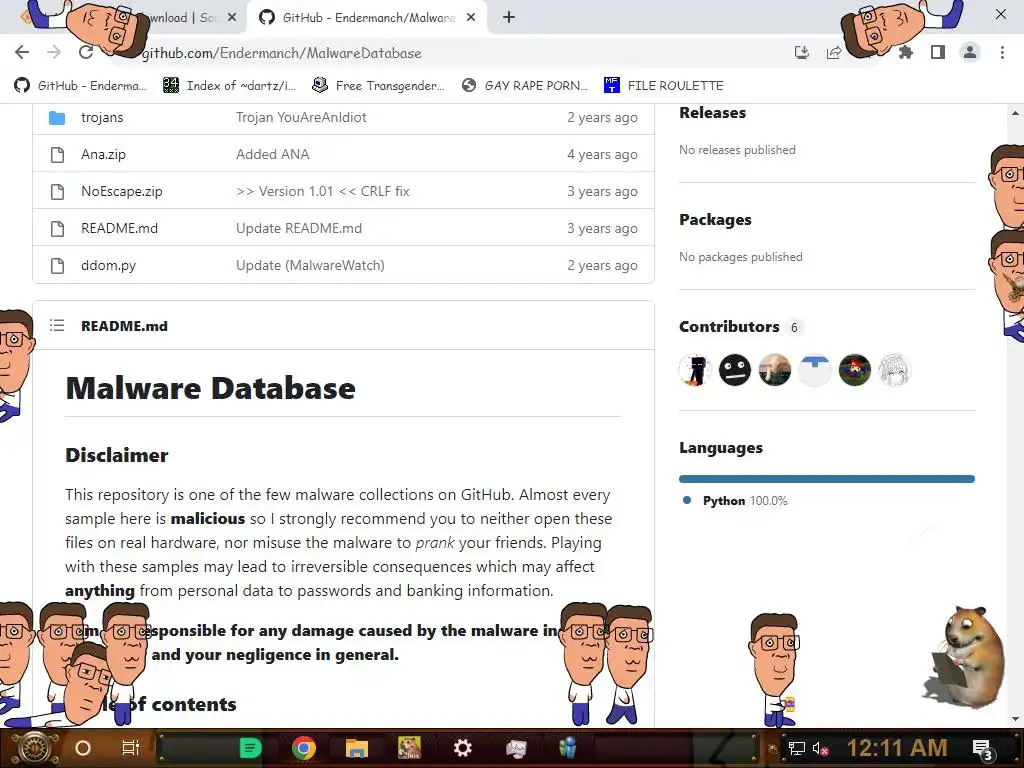The width and height of the screenshot is (1024, 768).
Task: Open Chrome from the taskbar
Action: pos(304,748)
